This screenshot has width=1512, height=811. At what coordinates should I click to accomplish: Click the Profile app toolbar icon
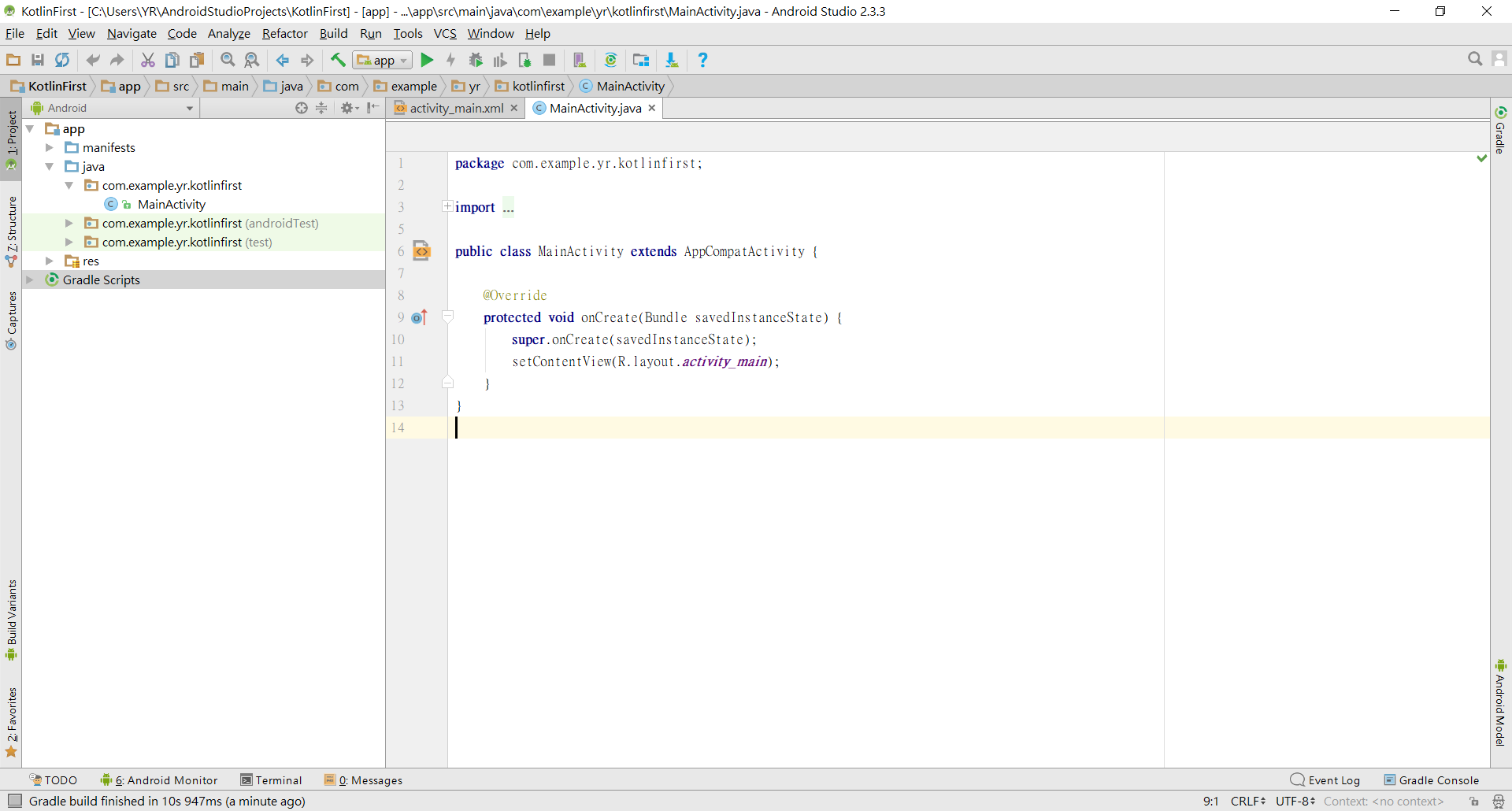500,60
